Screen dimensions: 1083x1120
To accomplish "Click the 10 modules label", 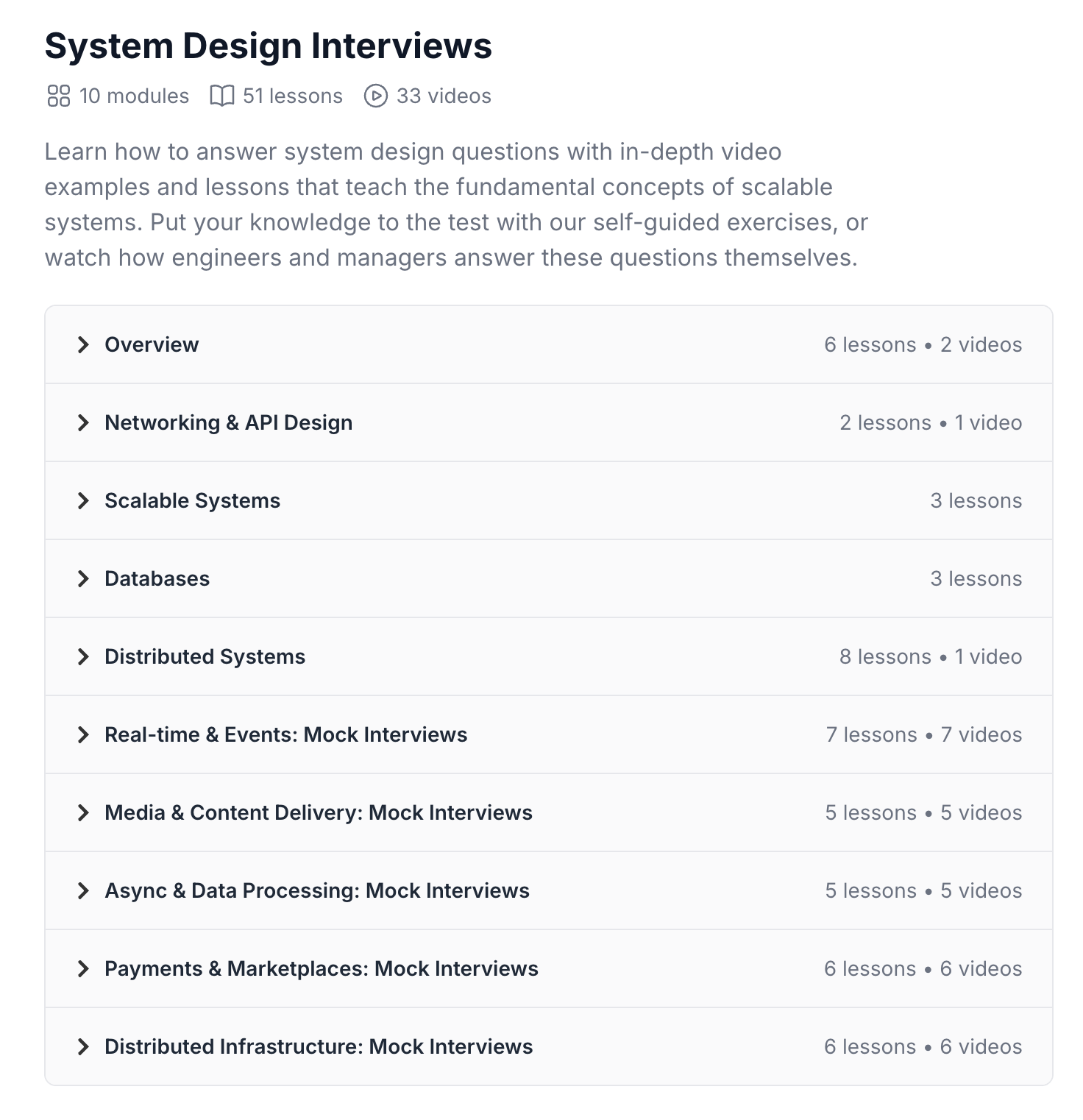I will tap(135, 95).
